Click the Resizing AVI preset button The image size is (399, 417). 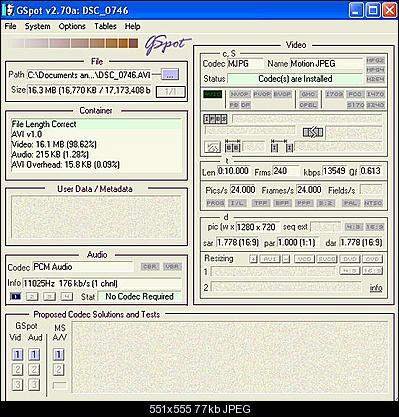pos(269,259)
